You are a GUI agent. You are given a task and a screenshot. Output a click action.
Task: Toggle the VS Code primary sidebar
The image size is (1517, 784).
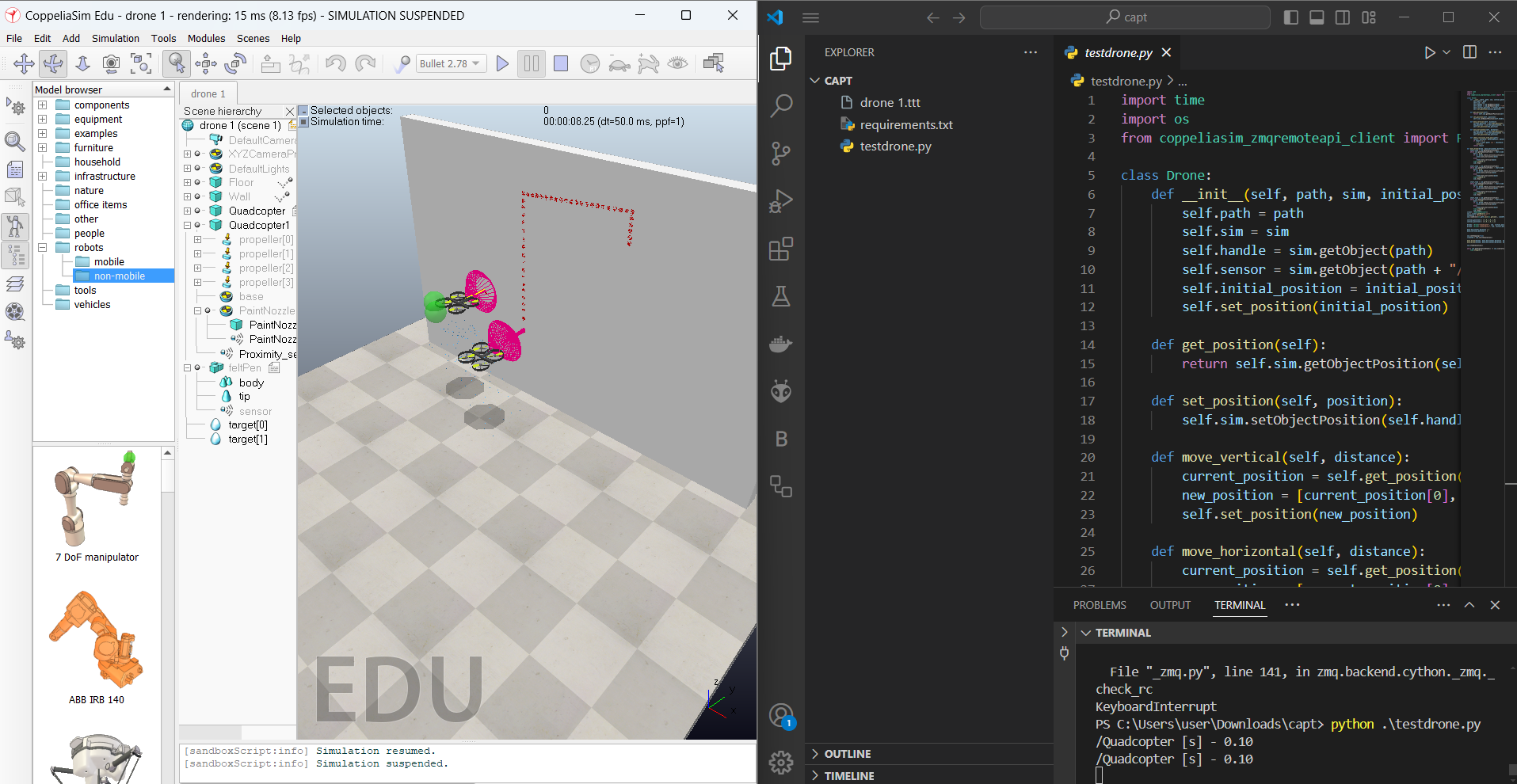pos(1290,17)
